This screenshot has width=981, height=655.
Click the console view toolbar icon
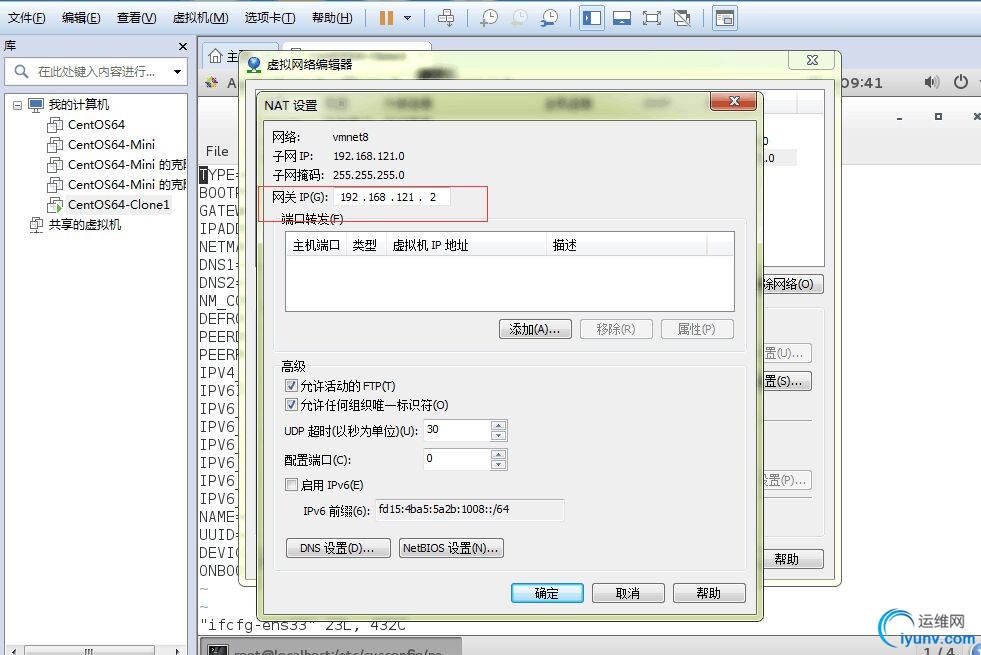(x=622, y=18)
